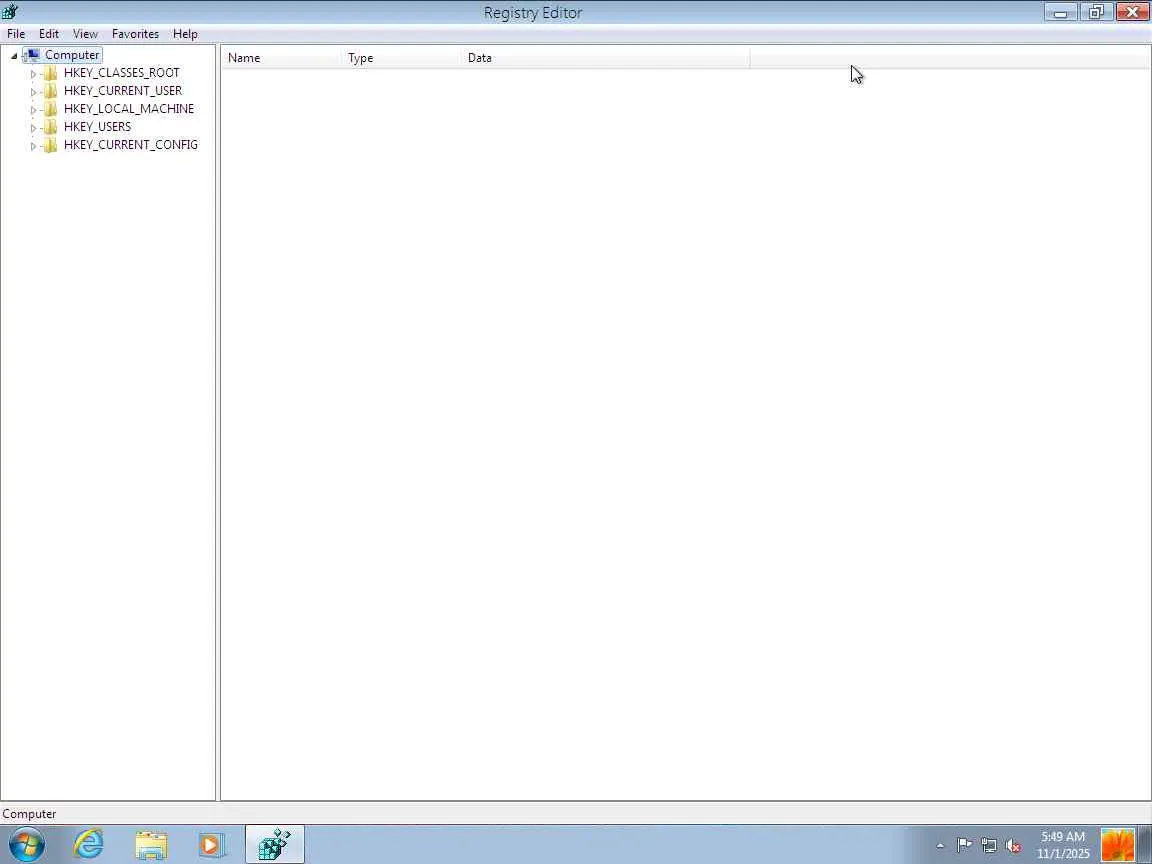Click the Registry Editor title bar icon
Viewport: 1152px width, 864px height.
click(10, 12)
